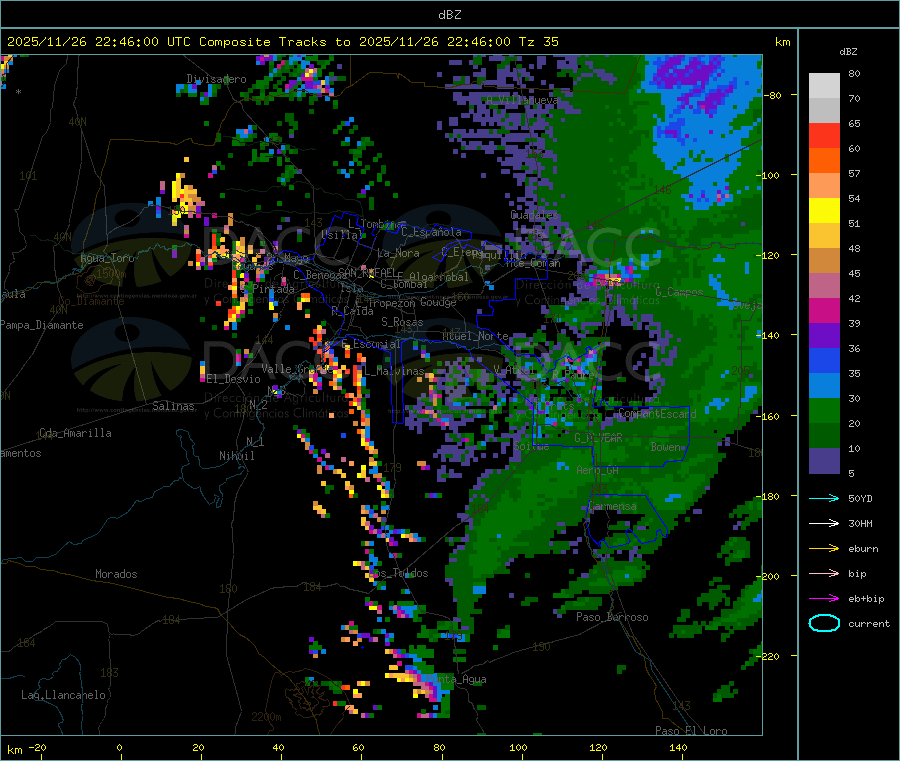The image size is (900, 761).
Task: Click the '30HM' legend label
Action: (860, 523)
